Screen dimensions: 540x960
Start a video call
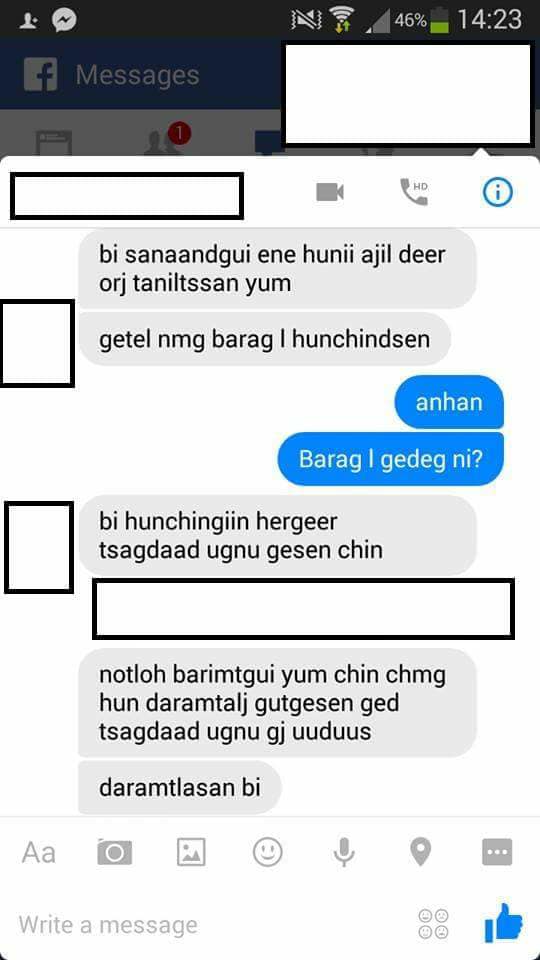pyautogui.click(x=330, y=192)
